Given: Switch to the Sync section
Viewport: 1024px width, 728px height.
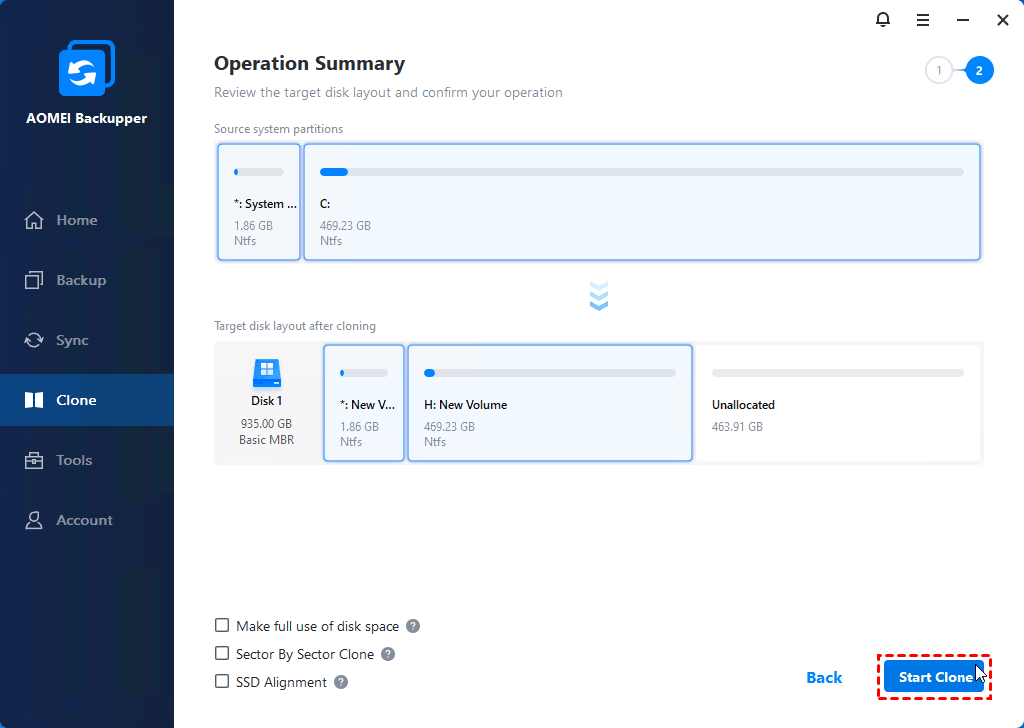Looking at the screenshot, I should [72, 340].
